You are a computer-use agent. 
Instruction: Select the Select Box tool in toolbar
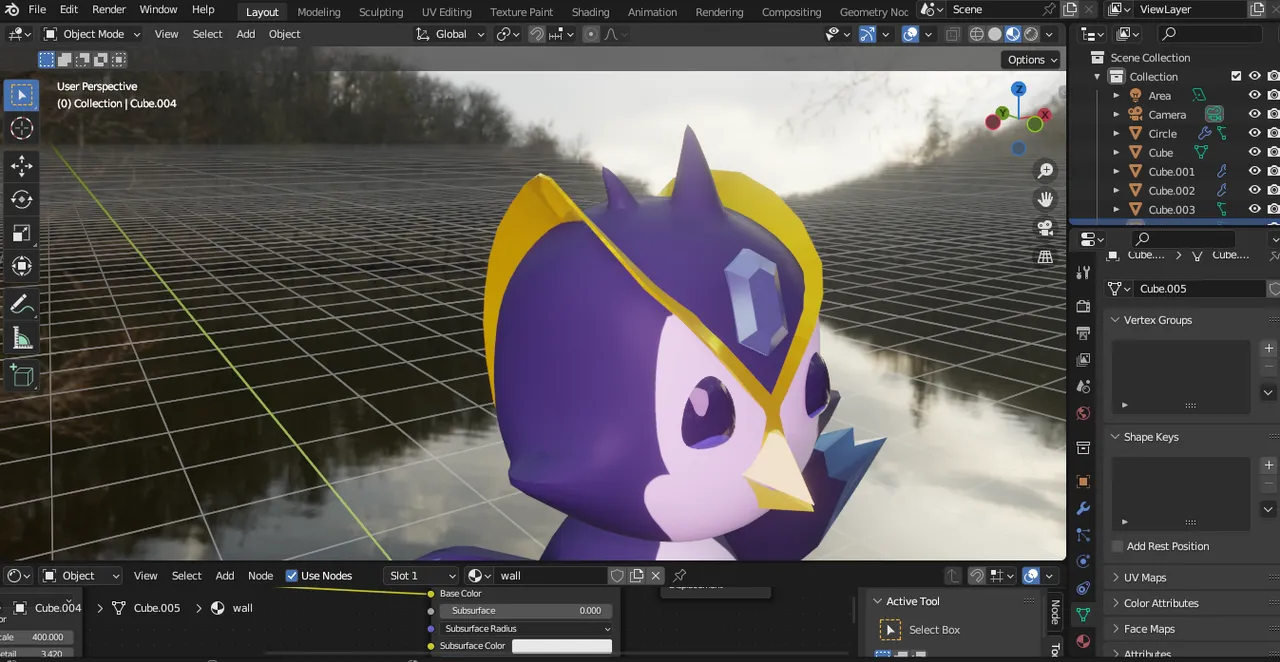pos(21,95)
